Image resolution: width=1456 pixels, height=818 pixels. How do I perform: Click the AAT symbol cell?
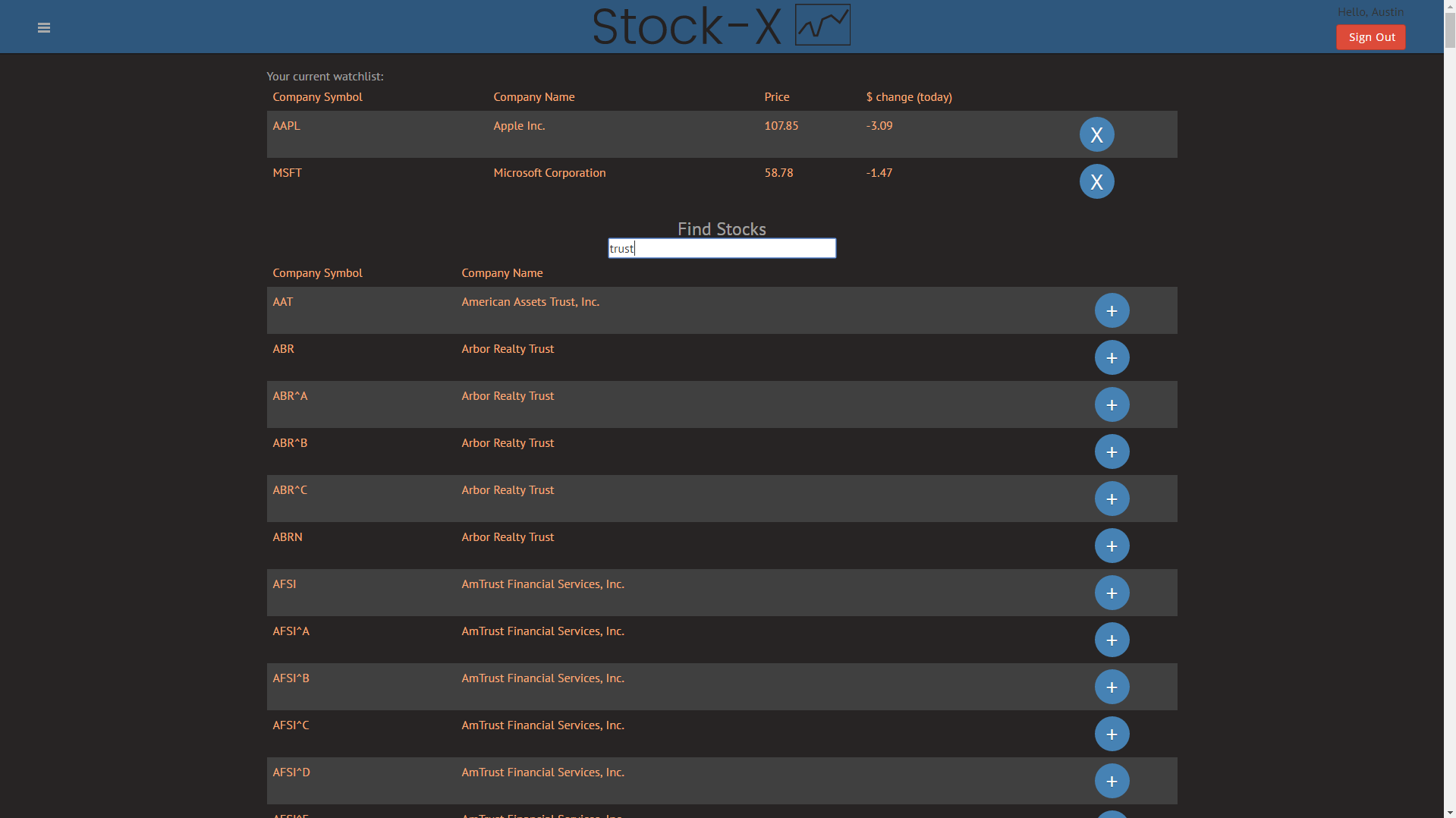click(282, 302)
